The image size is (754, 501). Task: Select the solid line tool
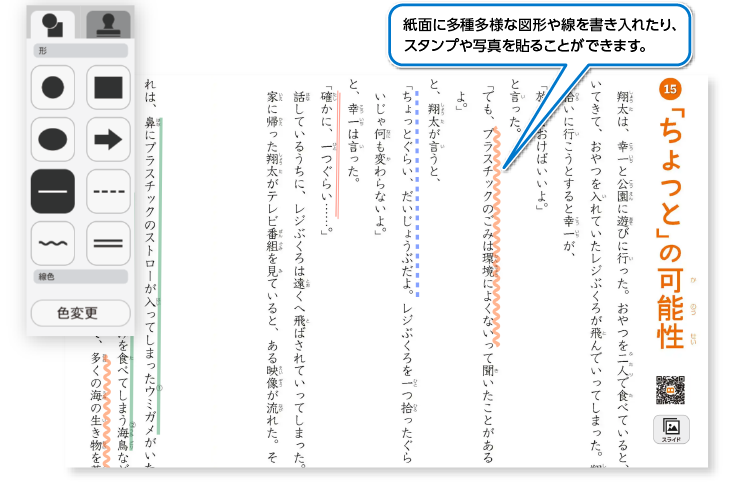53,191
